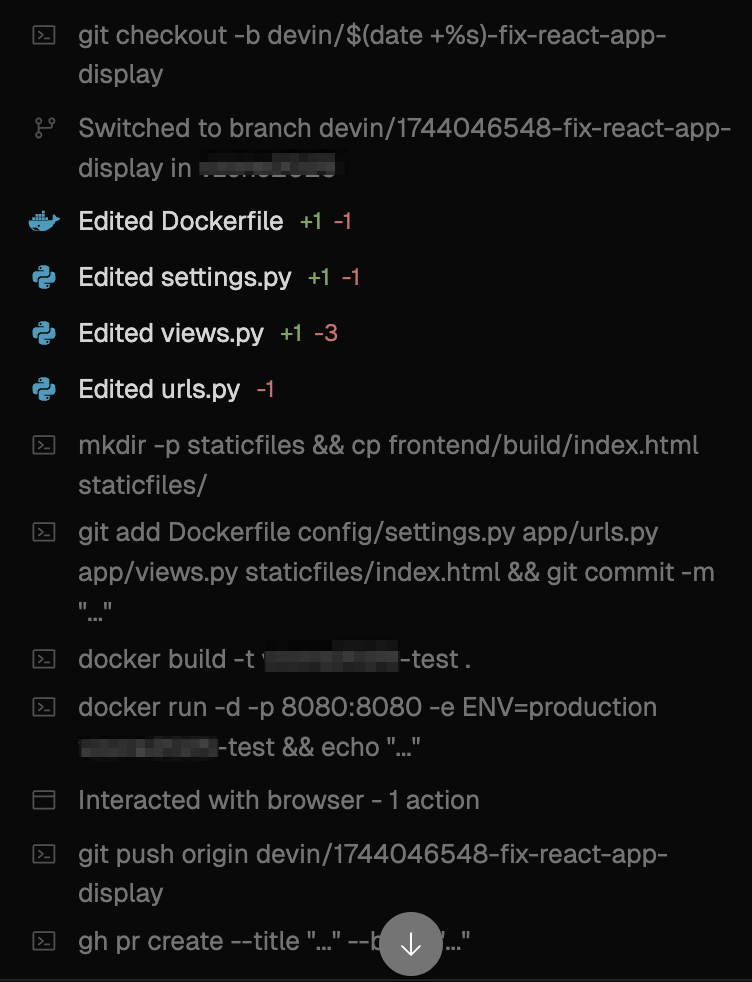Click the Python icon next to urls.py
Image resolution: width=752 pixels, height=982 pixels.
[44, 390]
